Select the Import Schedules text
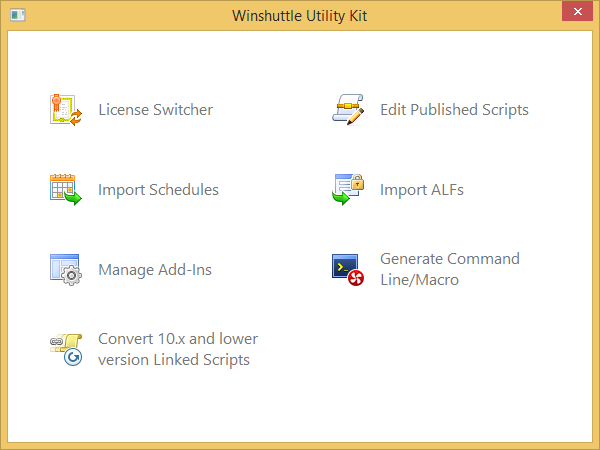 pyautogui.click(x=158, y=190)
